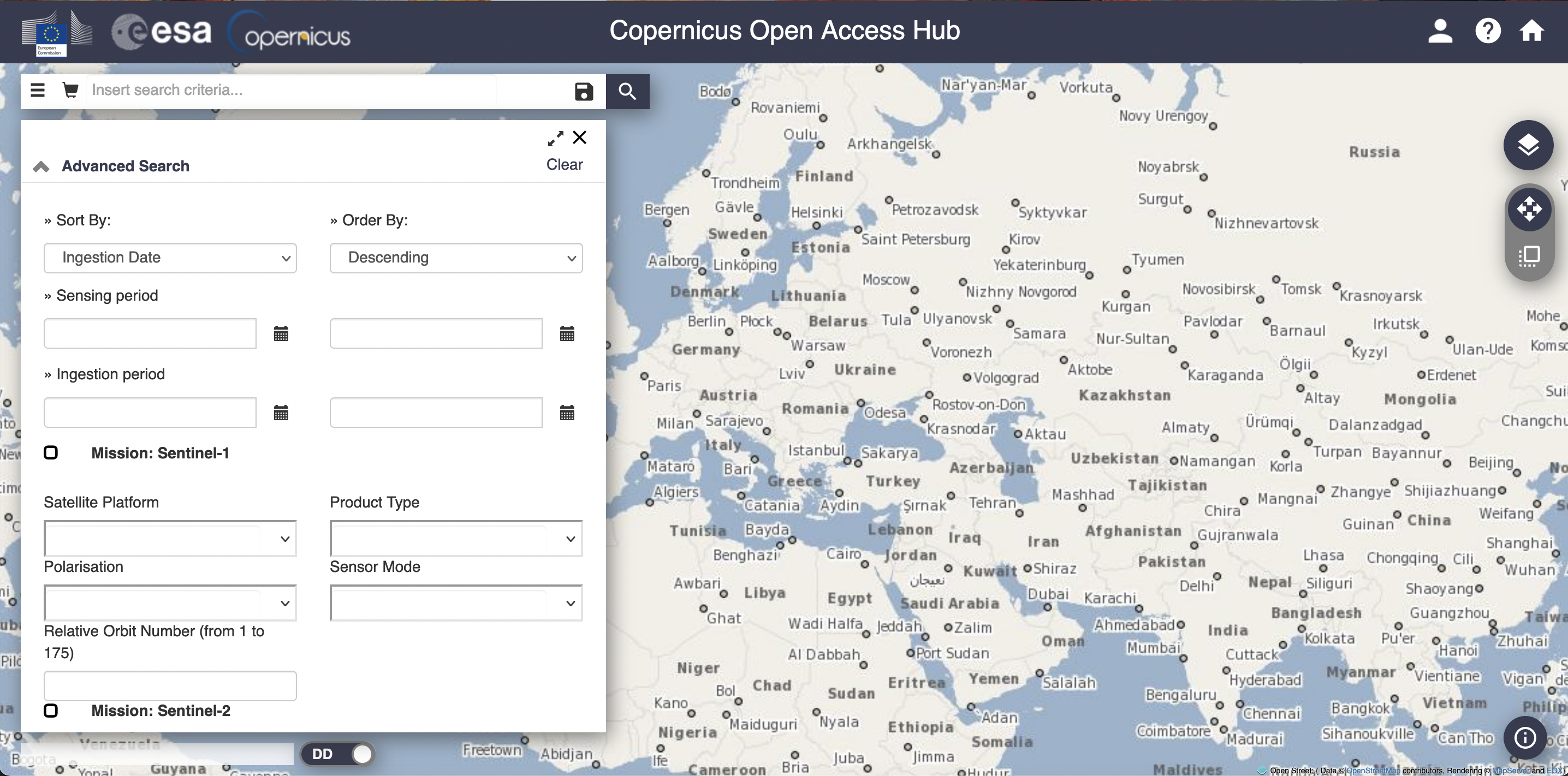Click Clear to reset search filters
Screen dimensions: 1568x776
coord(564,164)
